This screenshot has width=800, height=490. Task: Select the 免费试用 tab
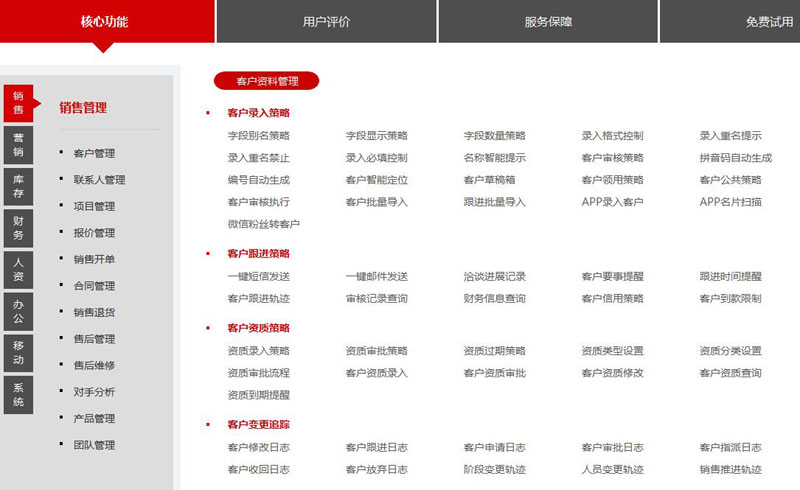pyautogui.click(x=768, y=21)
